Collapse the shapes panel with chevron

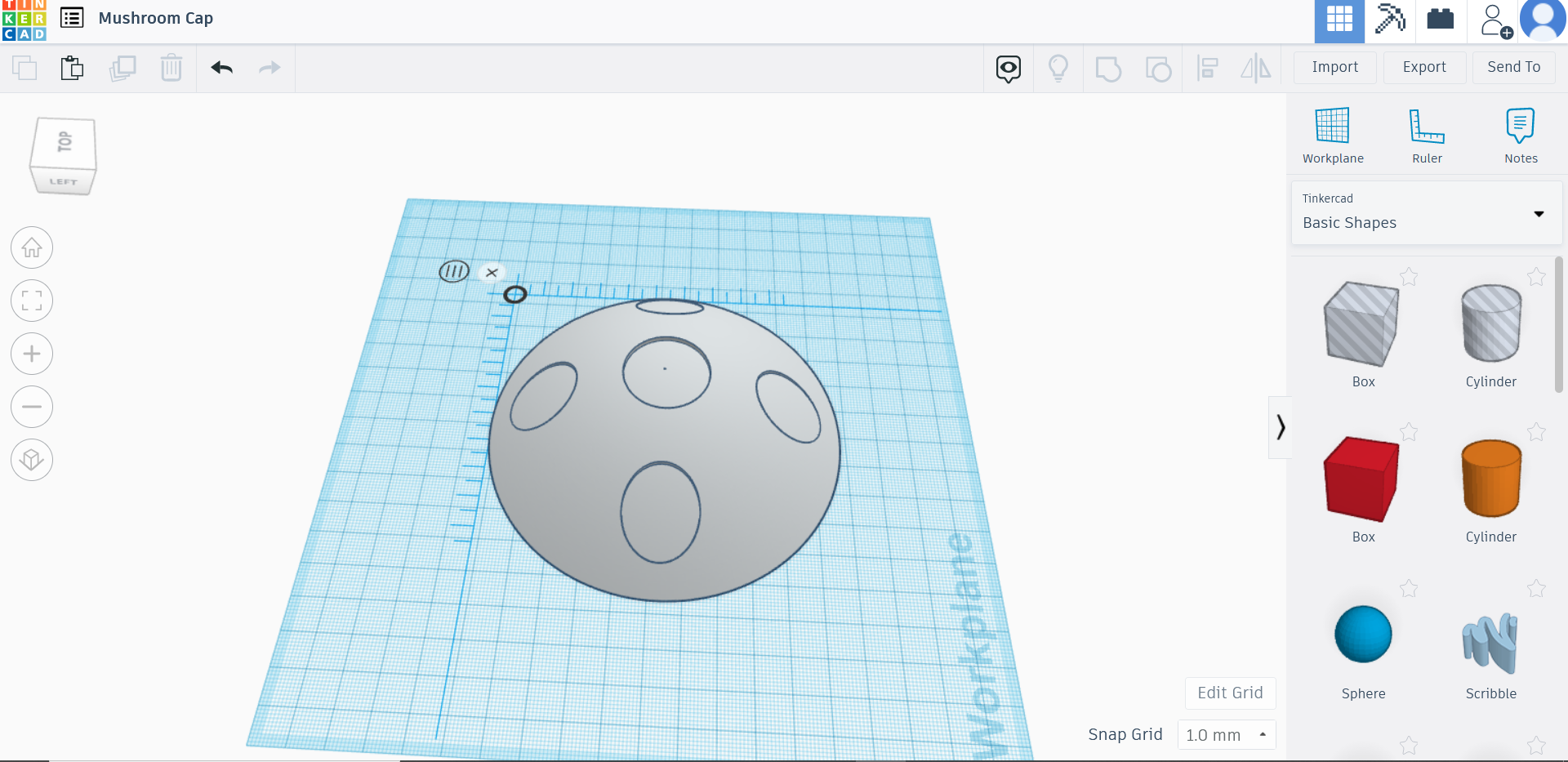click(x=1281, y=426)
